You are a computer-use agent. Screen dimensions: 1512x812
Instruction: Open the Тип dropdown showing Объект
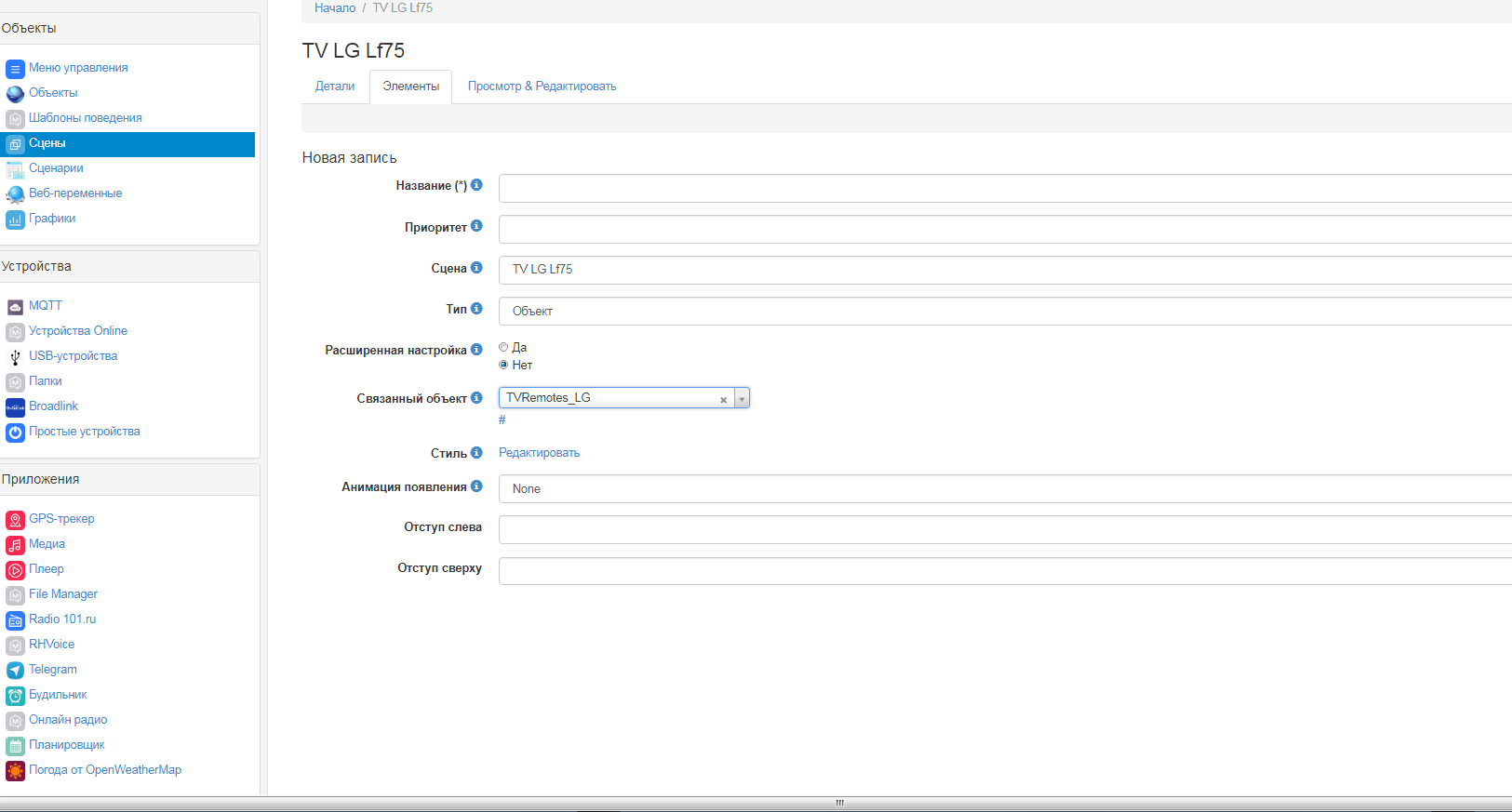point(1005,311)
